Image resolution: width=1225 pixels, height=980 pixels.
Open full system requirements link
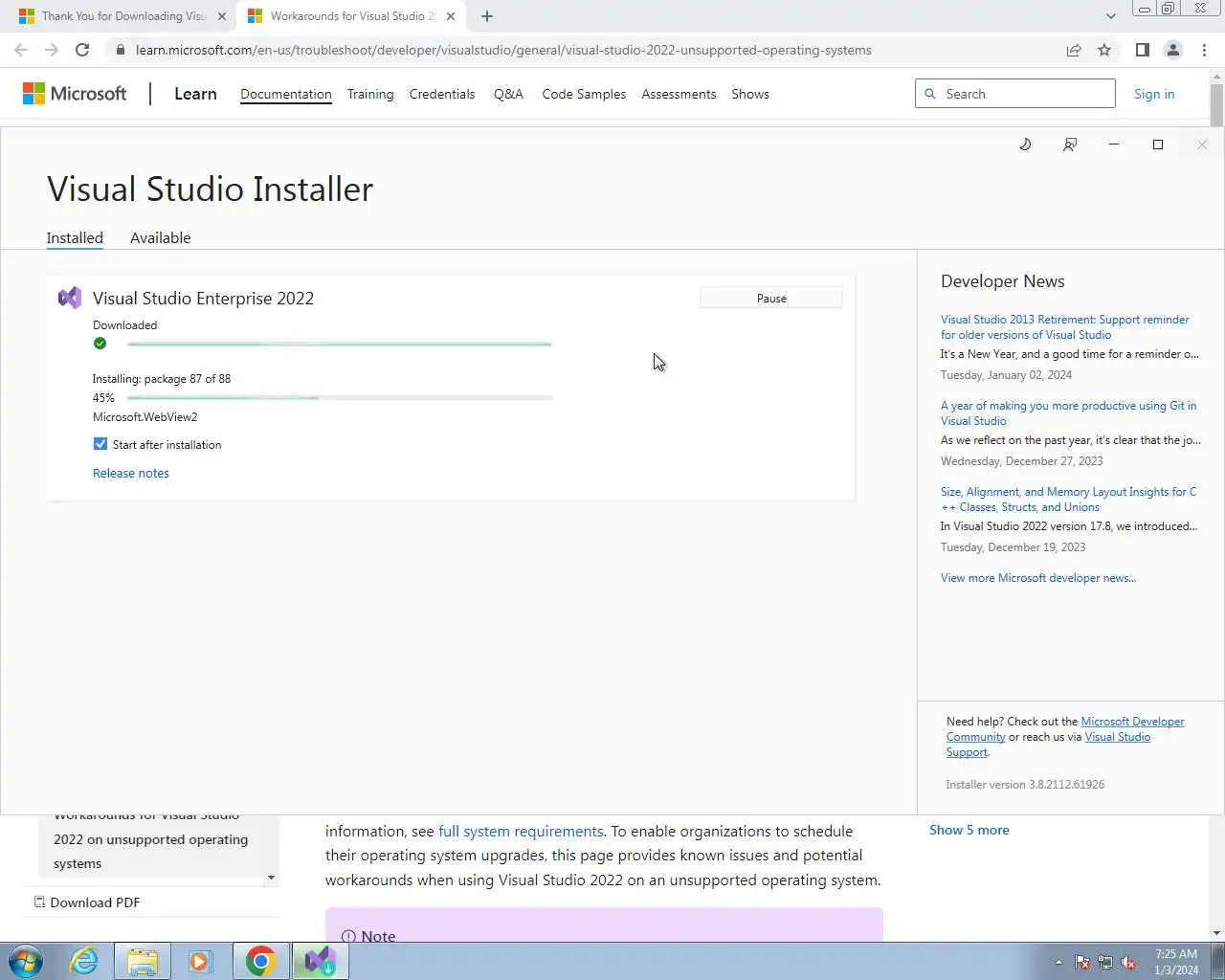pos(521,831)
